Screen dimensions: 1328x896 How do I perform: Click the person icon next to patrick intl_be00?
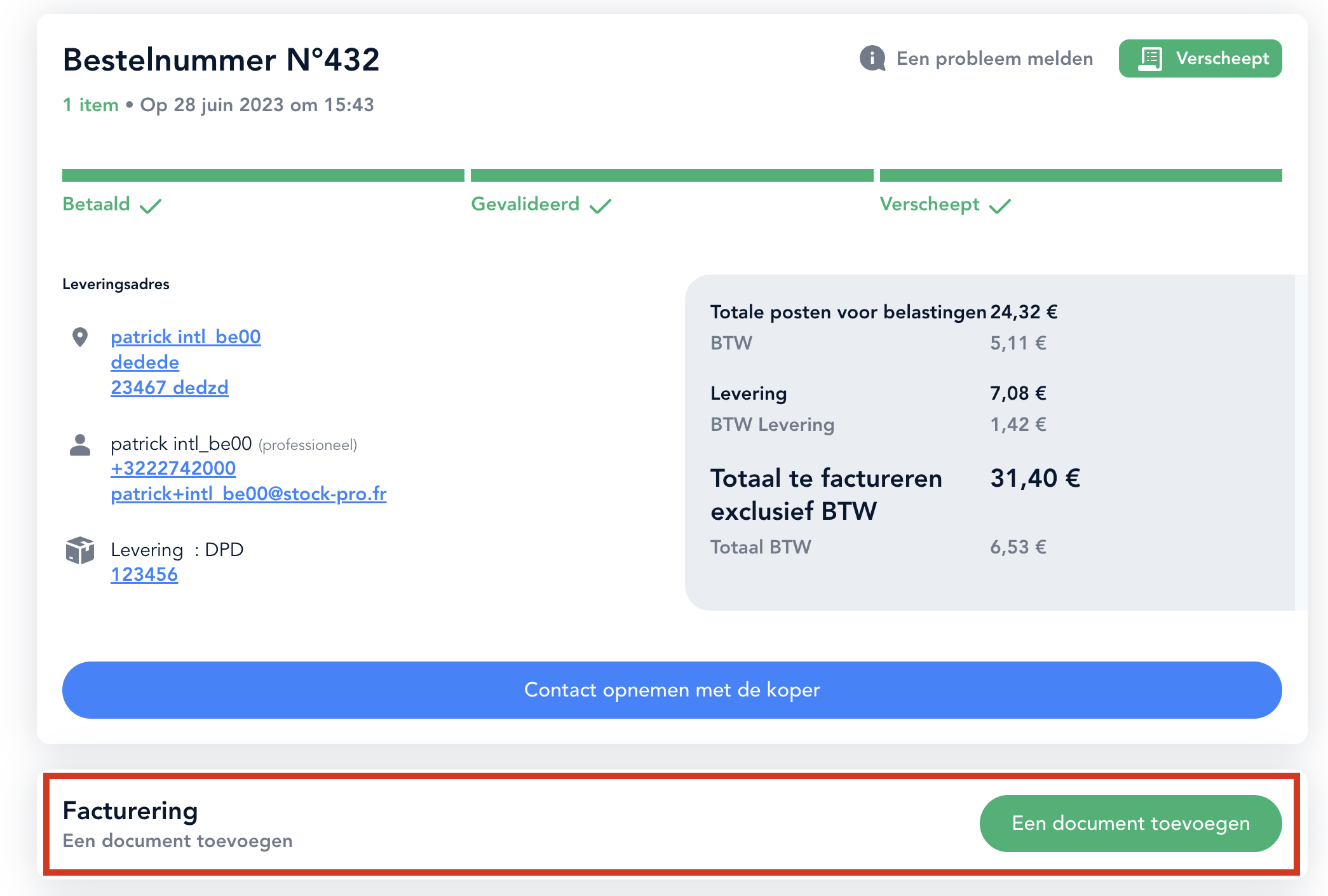[80, 445]
